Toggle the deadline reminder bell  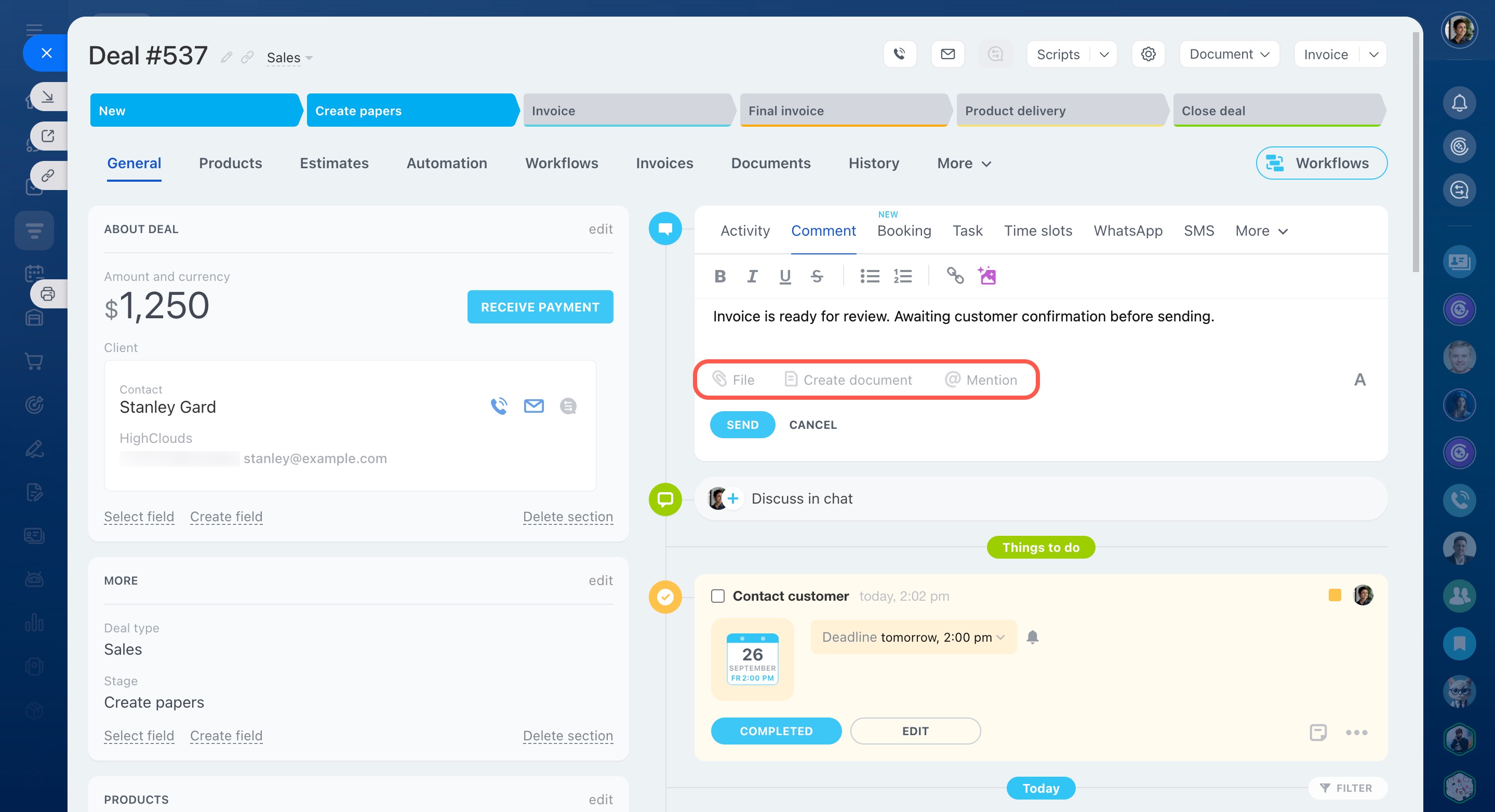tap(1032, 637)
